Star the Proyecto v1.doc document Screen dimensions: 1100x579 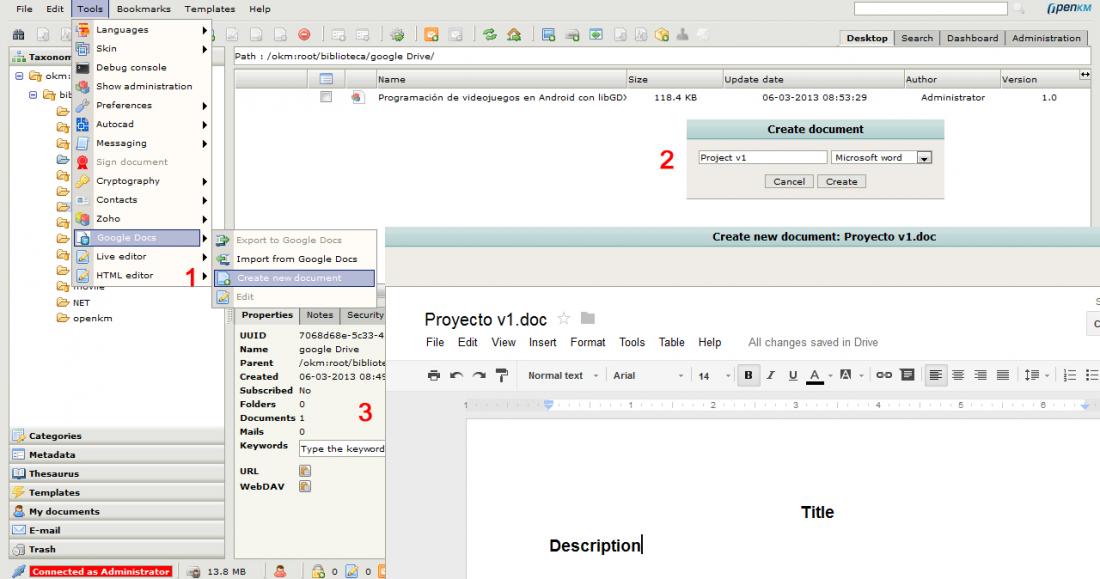coord(562,320)
